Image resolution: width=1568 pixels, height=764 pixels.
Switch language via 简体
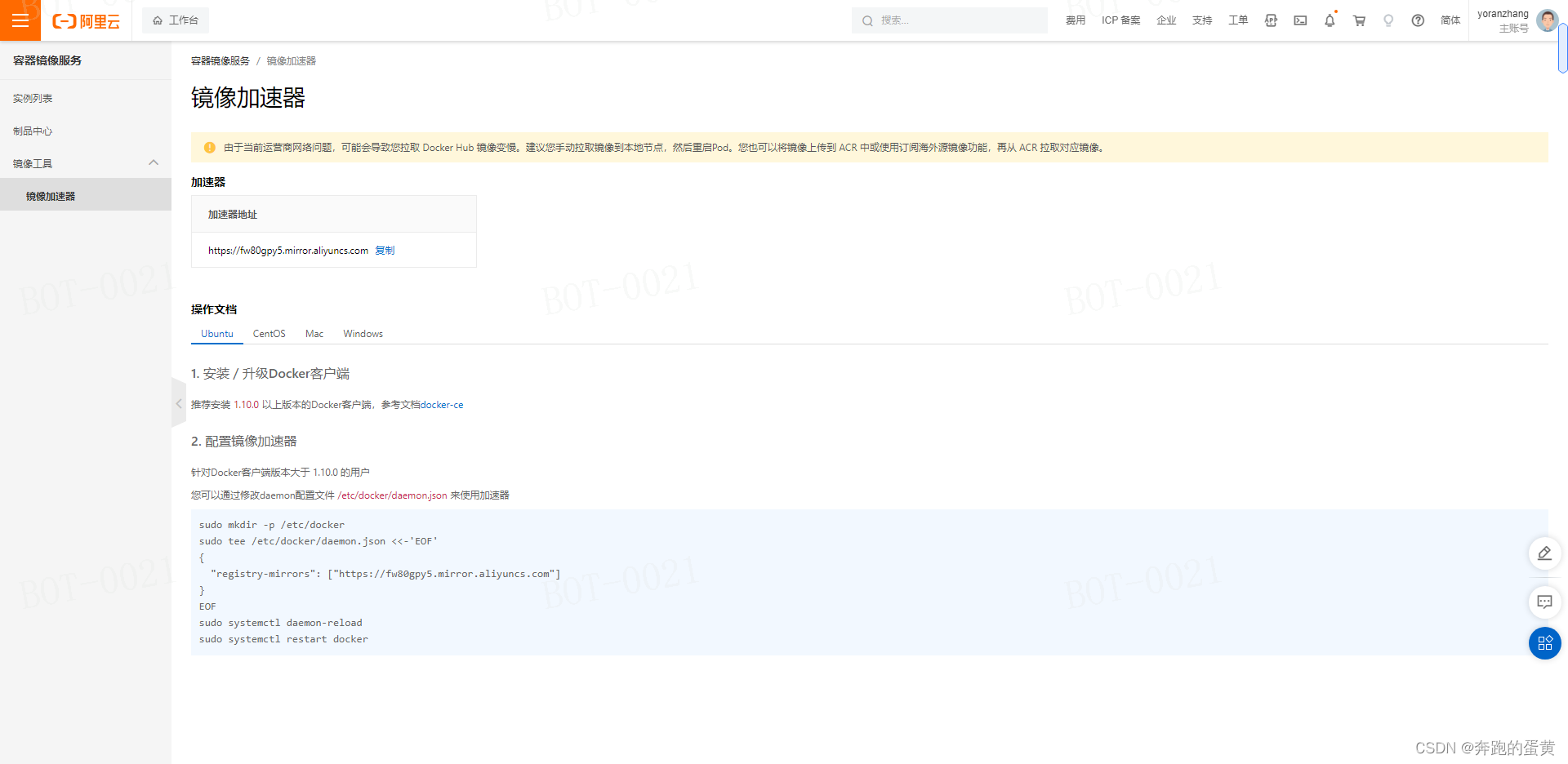pos(1450,20)
